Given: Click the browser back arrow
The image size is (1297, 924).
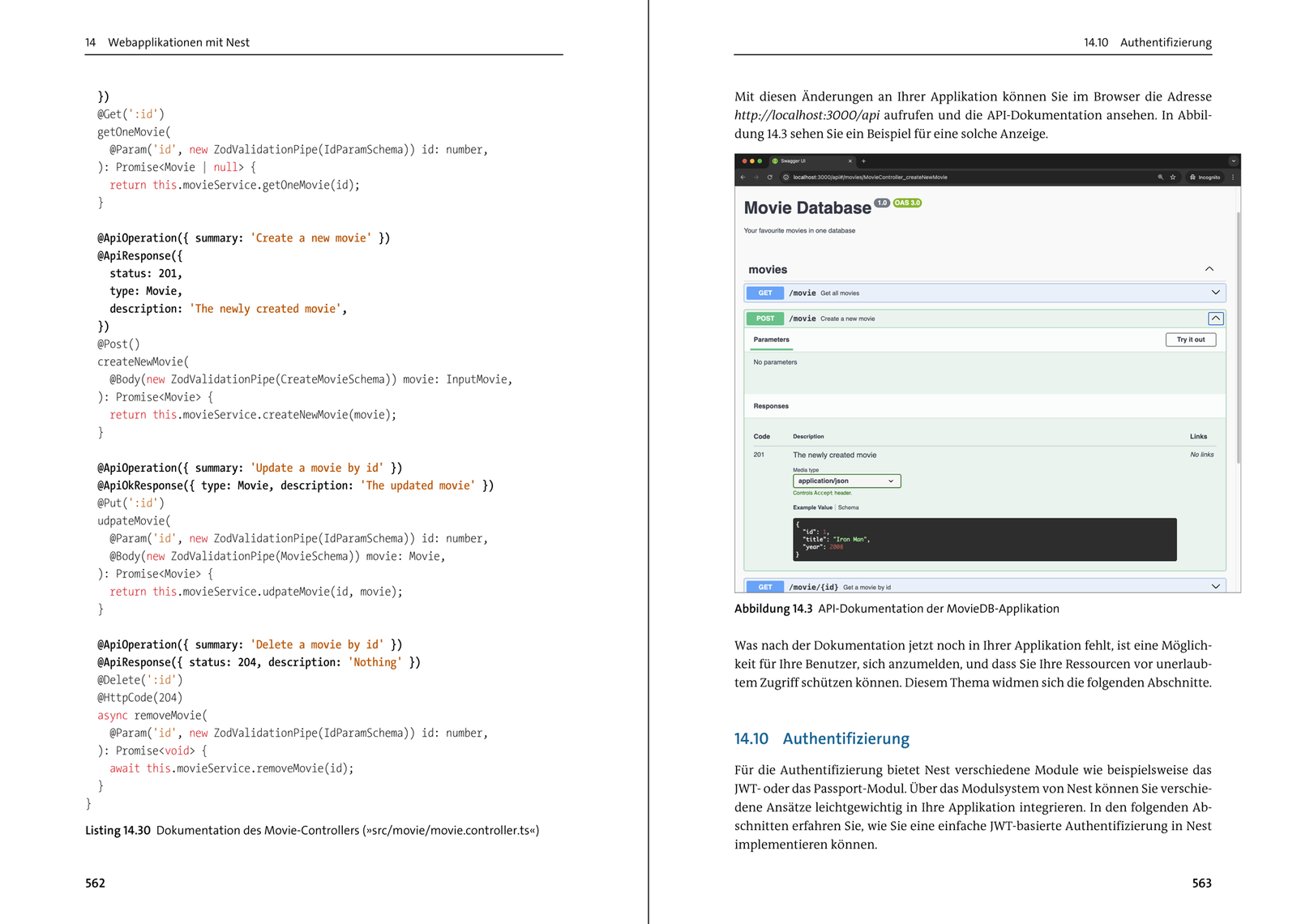Looking at the screenshot, I should tap(743, 177).
